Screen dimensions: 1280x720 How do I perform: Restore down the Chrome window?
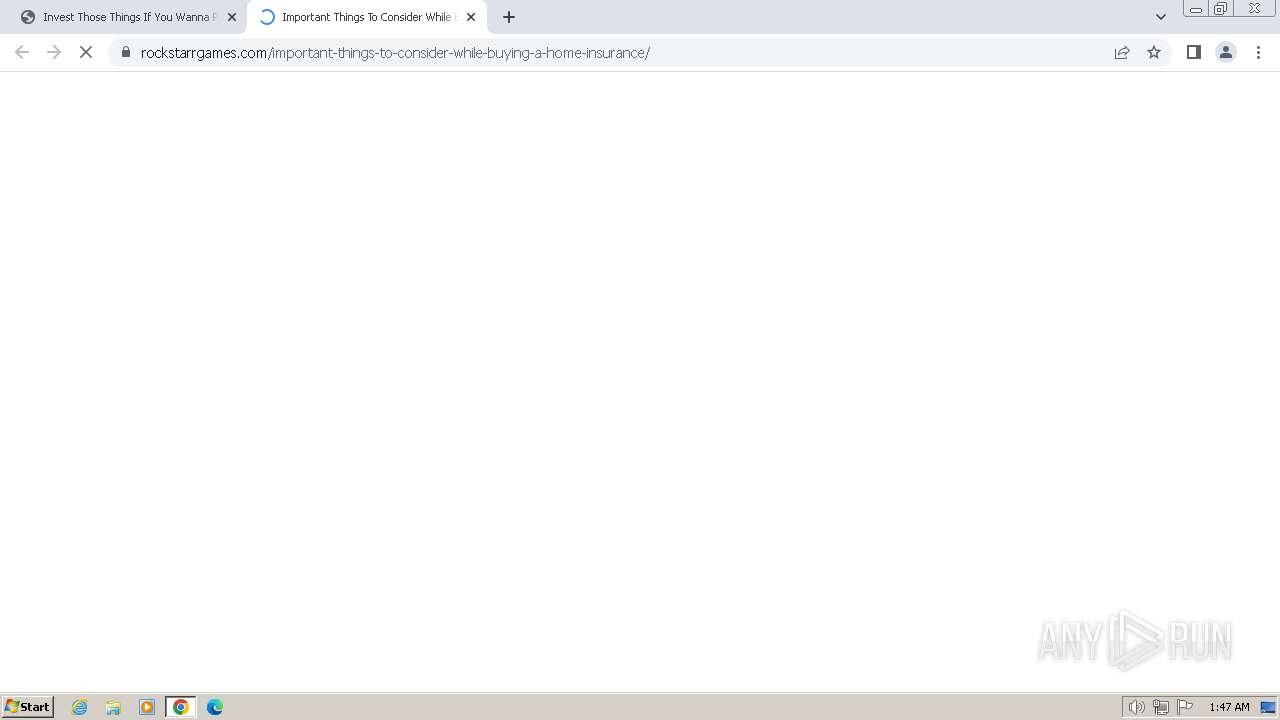pyautogui.click(x=1221, y=9)
